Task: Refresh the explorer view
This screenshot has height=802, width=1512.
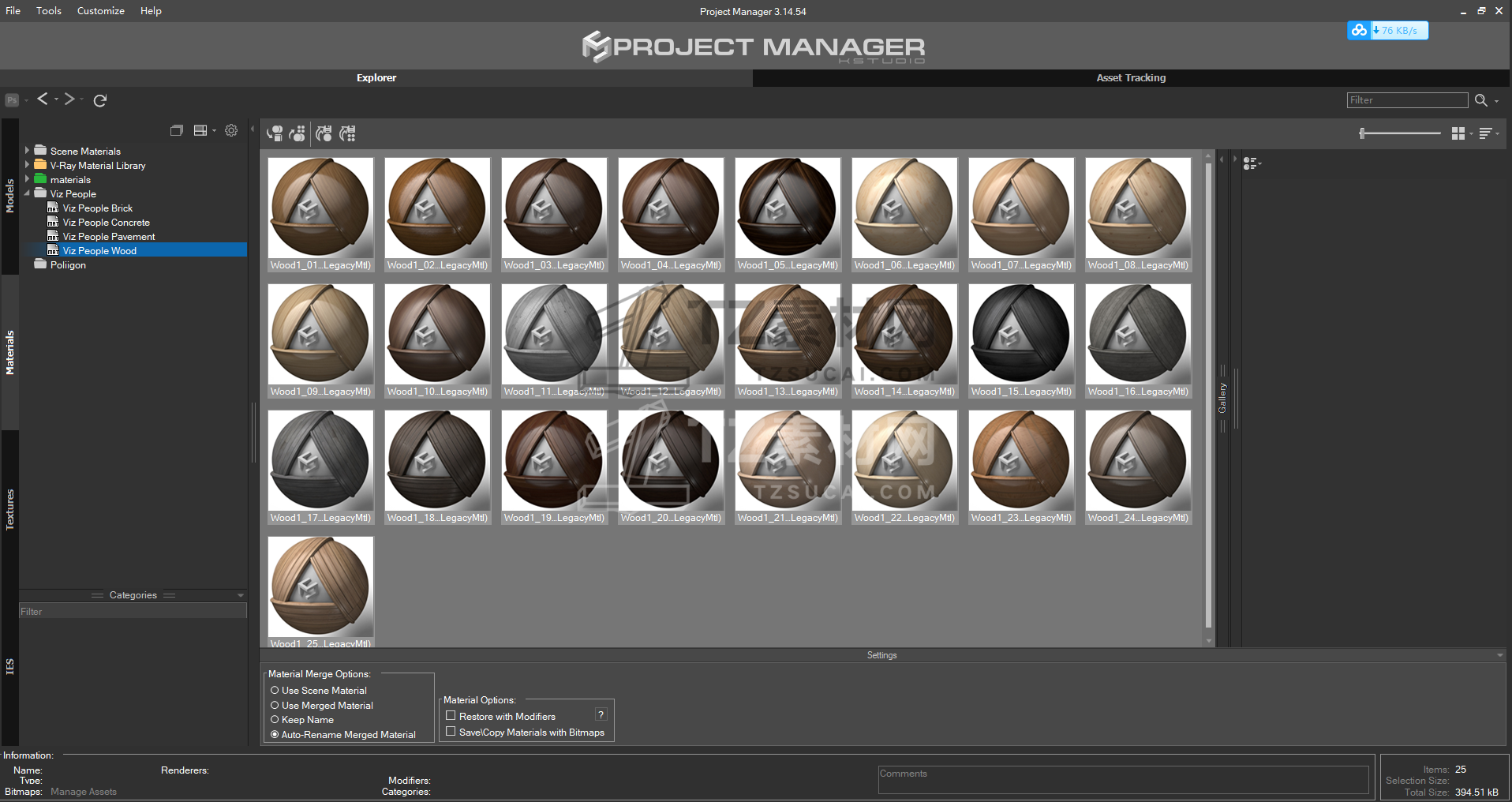Action: [x=100, y=100]
